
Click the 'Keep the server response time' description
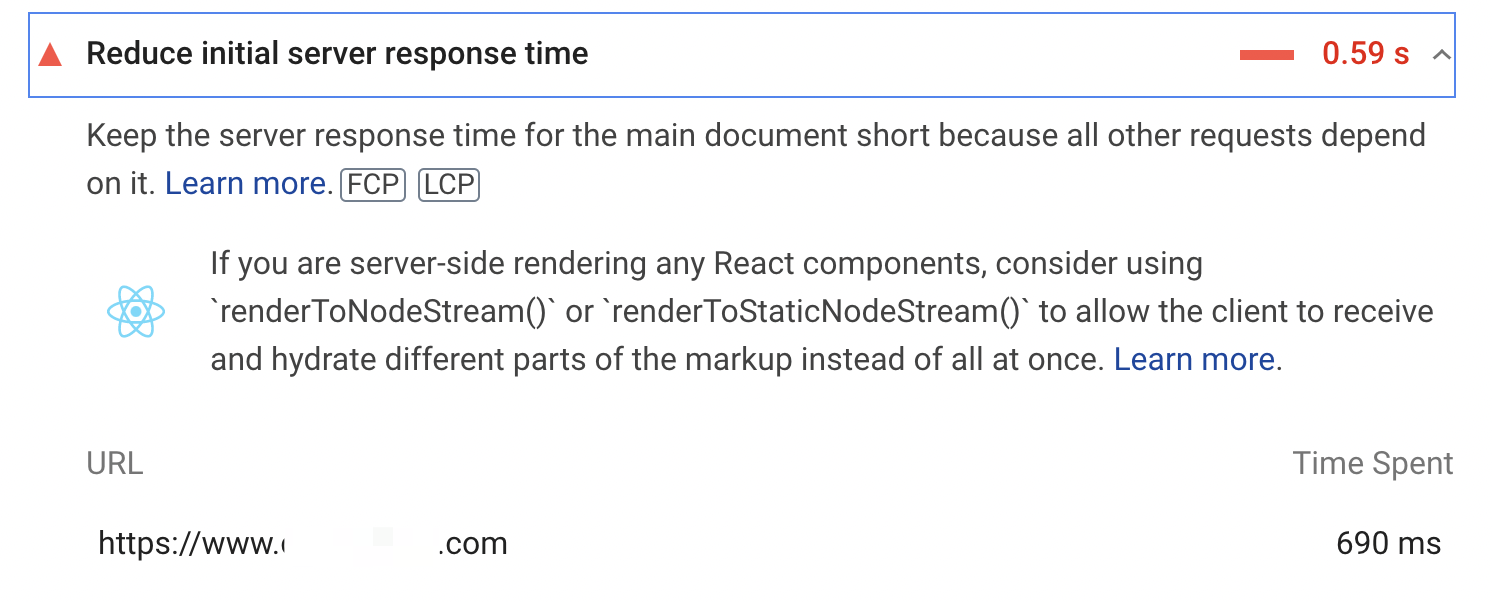click(756, 160)
